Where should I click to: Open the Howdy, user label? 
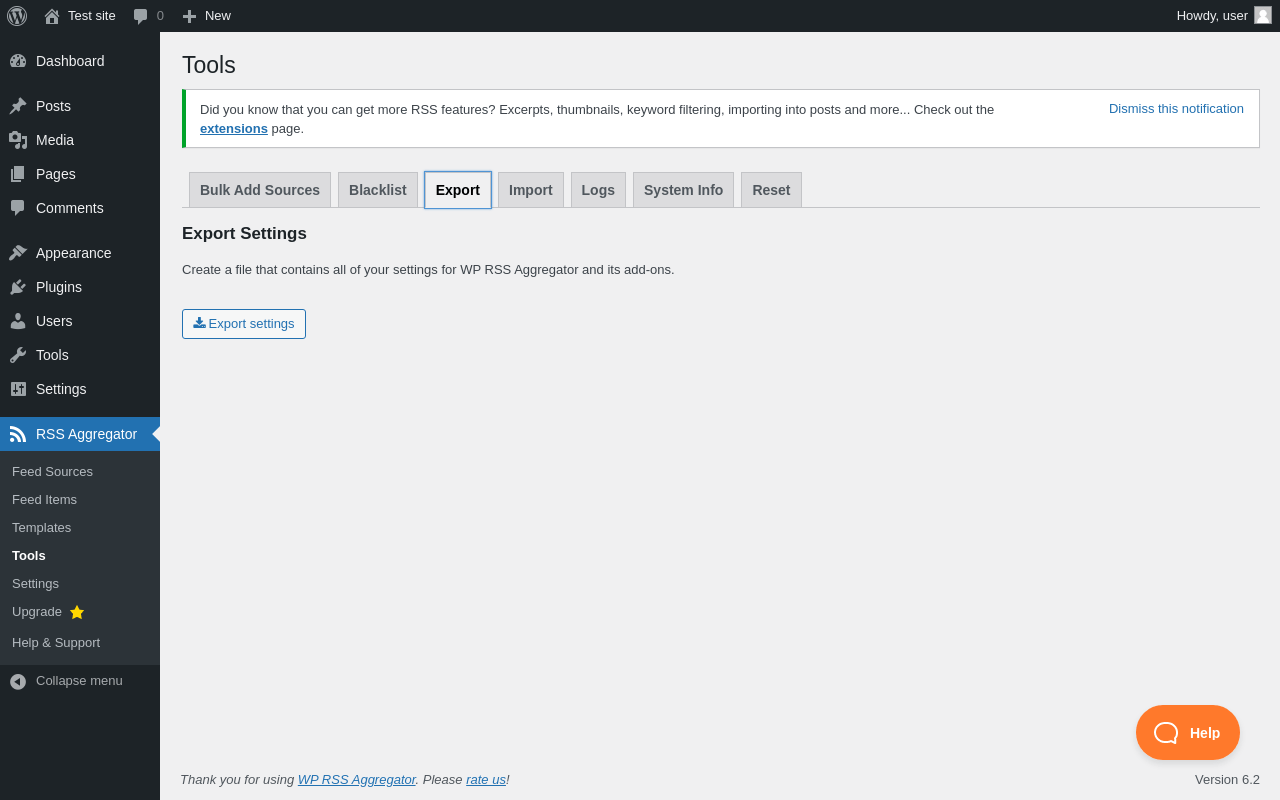[1212, 16]
